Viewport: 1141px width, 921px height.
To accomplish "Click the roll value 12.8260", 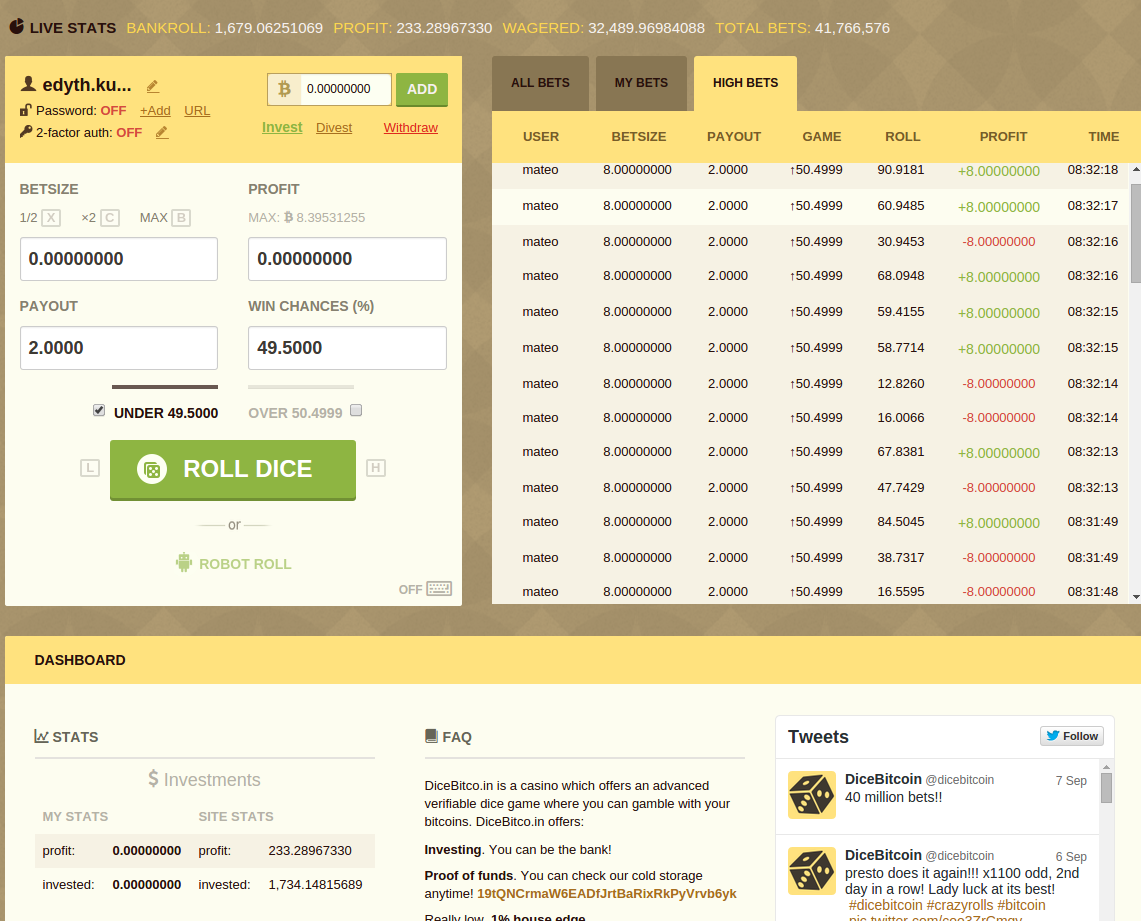I will [901, 383].
